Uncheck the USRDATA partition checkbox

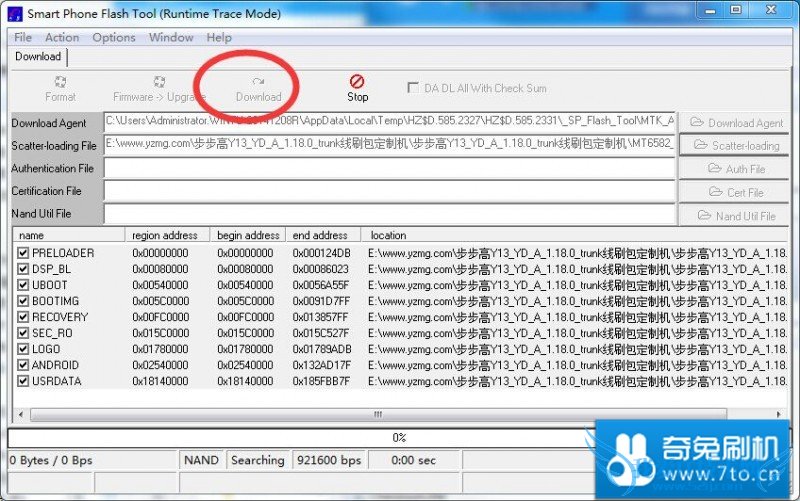point(23,381)
